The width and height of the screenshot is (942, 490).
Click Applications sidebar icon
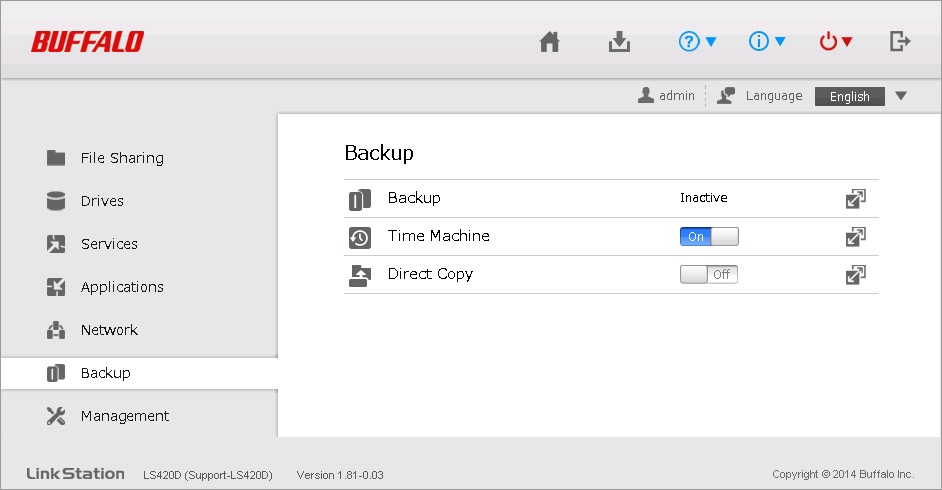point(56,287)
